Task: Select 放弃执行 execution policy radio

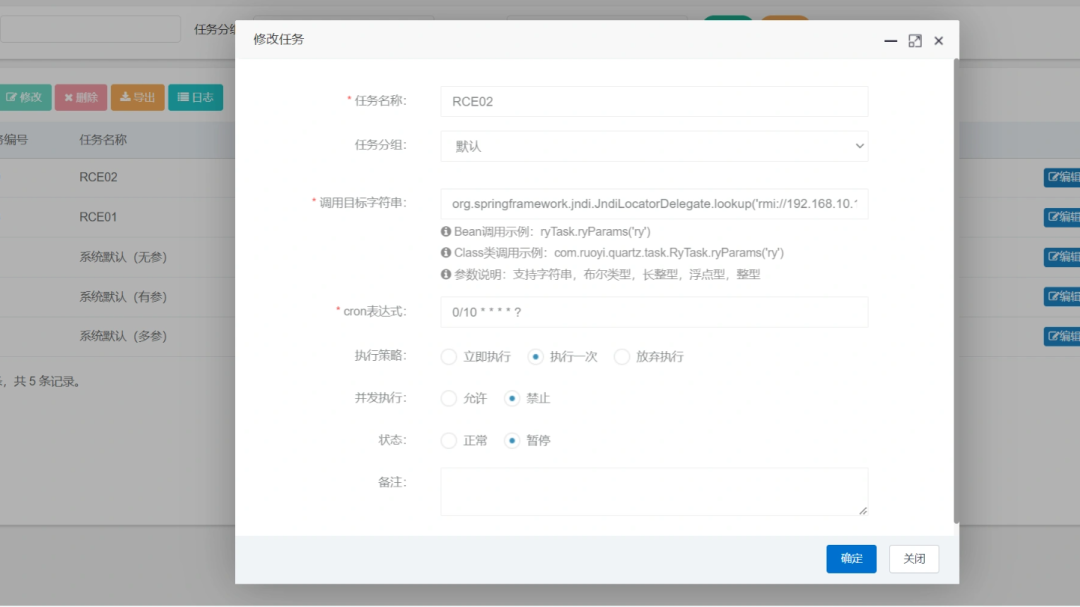Action: click(621, 357)
